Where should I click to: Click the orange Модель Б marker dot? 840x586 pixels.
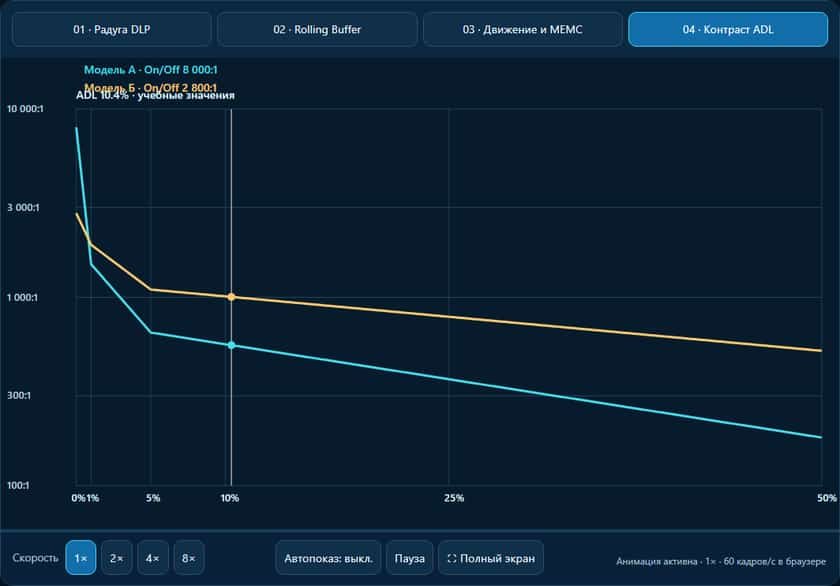click(231, 297)
